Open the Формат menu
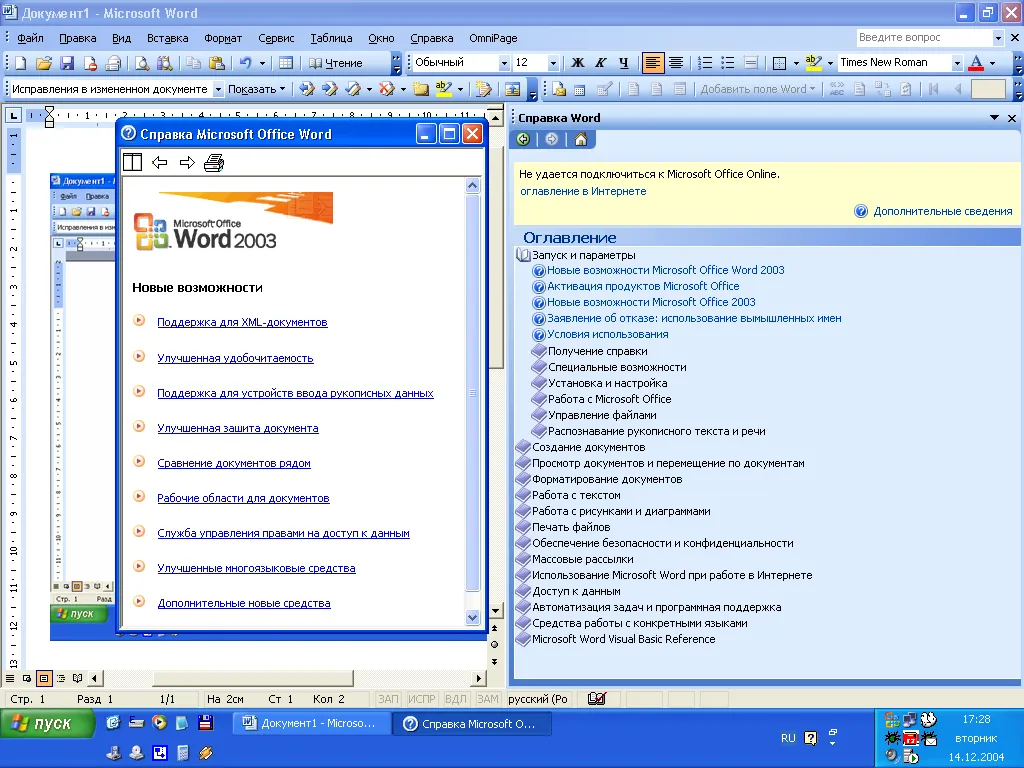Screen dimensions: 1024x768 pos(223,38)
